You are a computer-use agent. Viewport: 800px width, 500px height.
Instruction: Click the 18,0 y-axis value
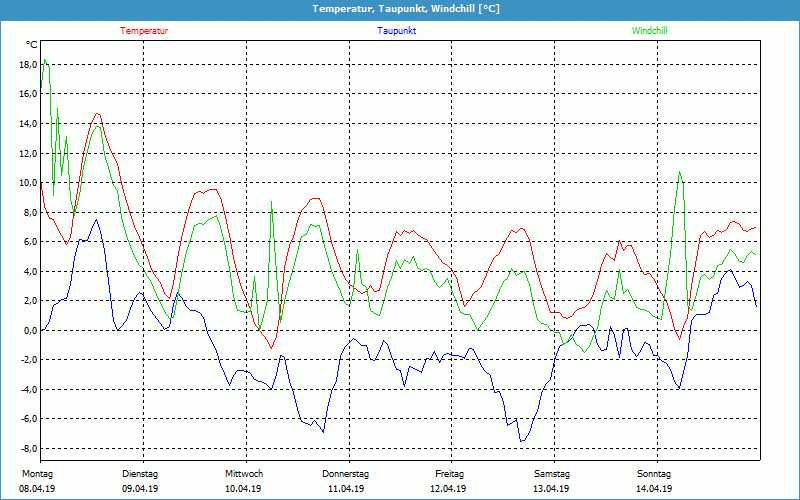[28, 64]
